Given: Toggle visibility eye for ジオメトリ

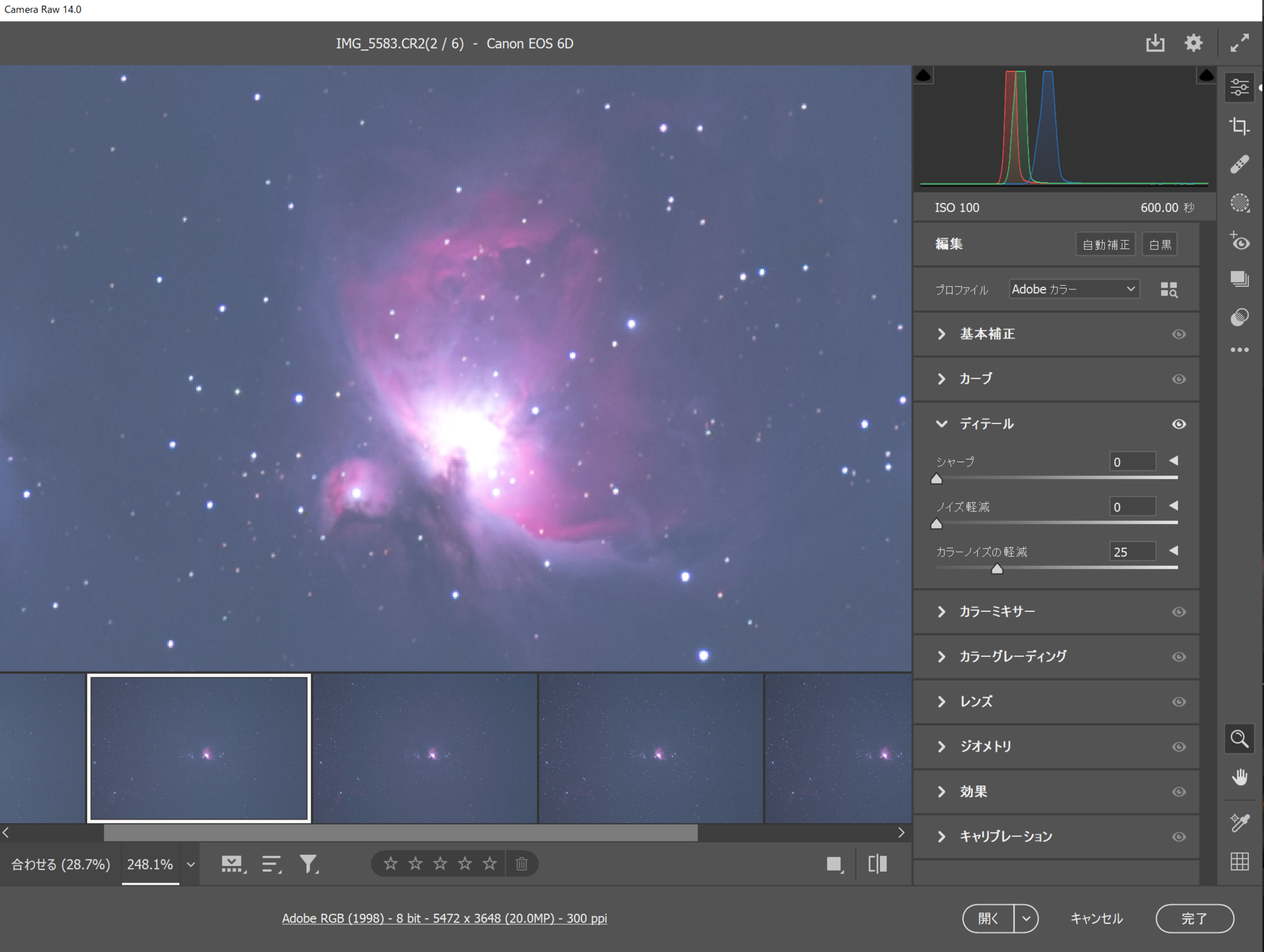Looking at the screenshot, I should pyautogui.click(x=1179, y=747).
